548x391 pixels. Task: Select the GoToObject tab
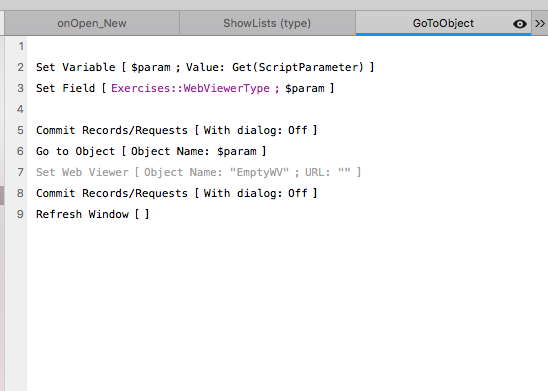443,23
